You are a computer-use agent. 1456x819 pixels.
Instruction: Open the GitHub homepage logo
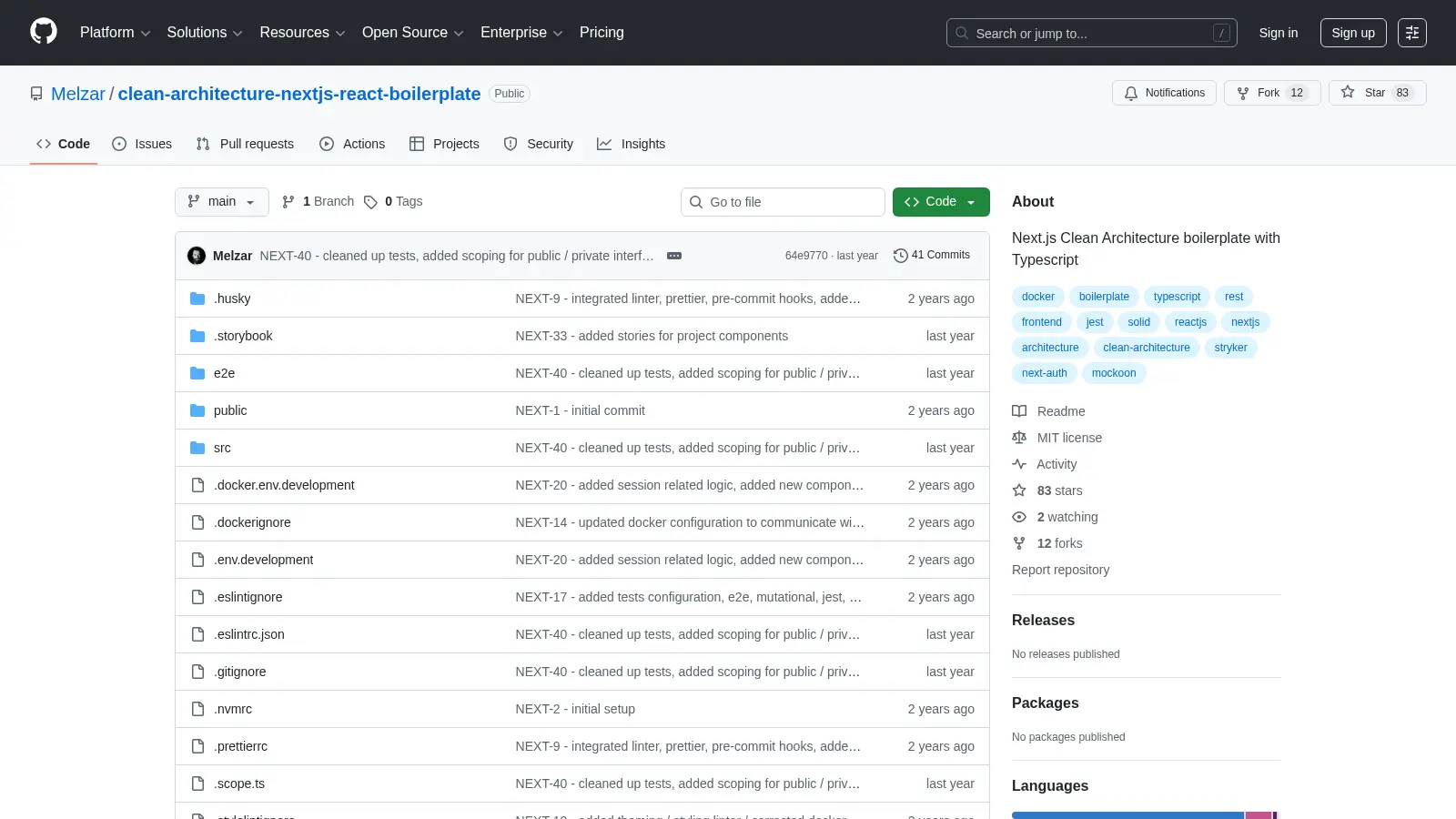[44, 32]
